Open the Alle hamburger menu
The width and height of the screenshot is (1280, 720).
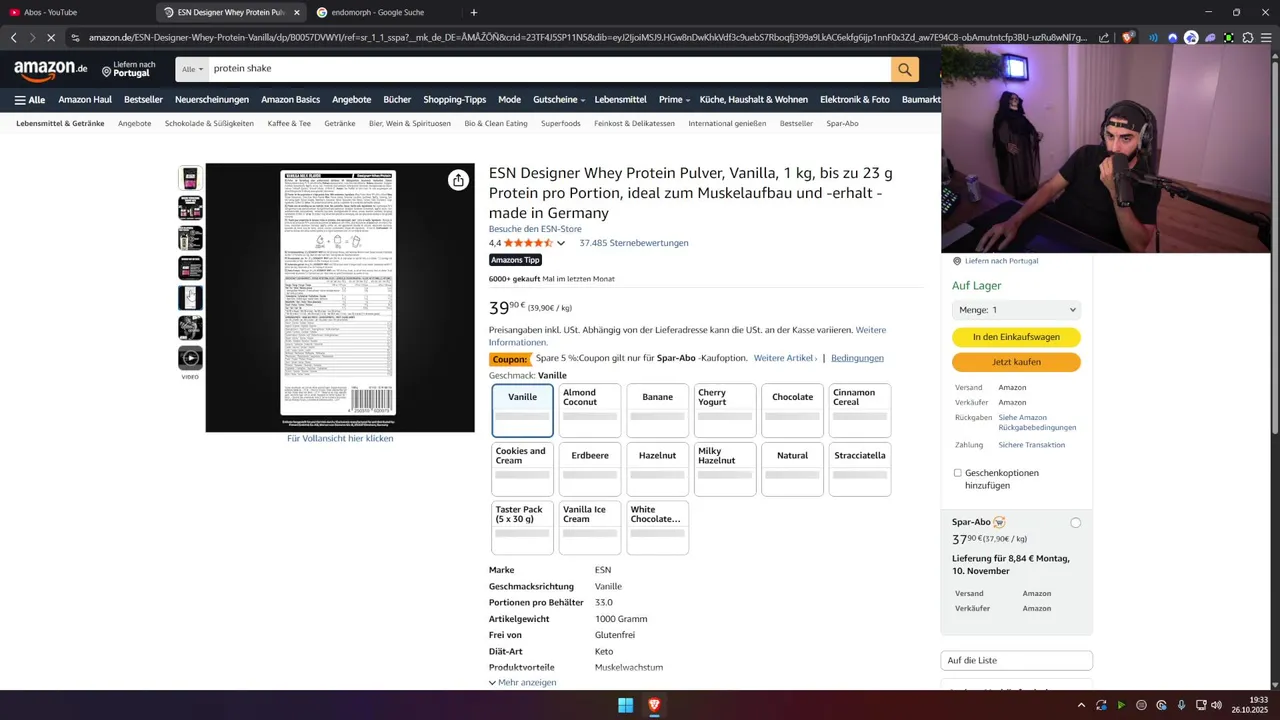tap(30, 100)
